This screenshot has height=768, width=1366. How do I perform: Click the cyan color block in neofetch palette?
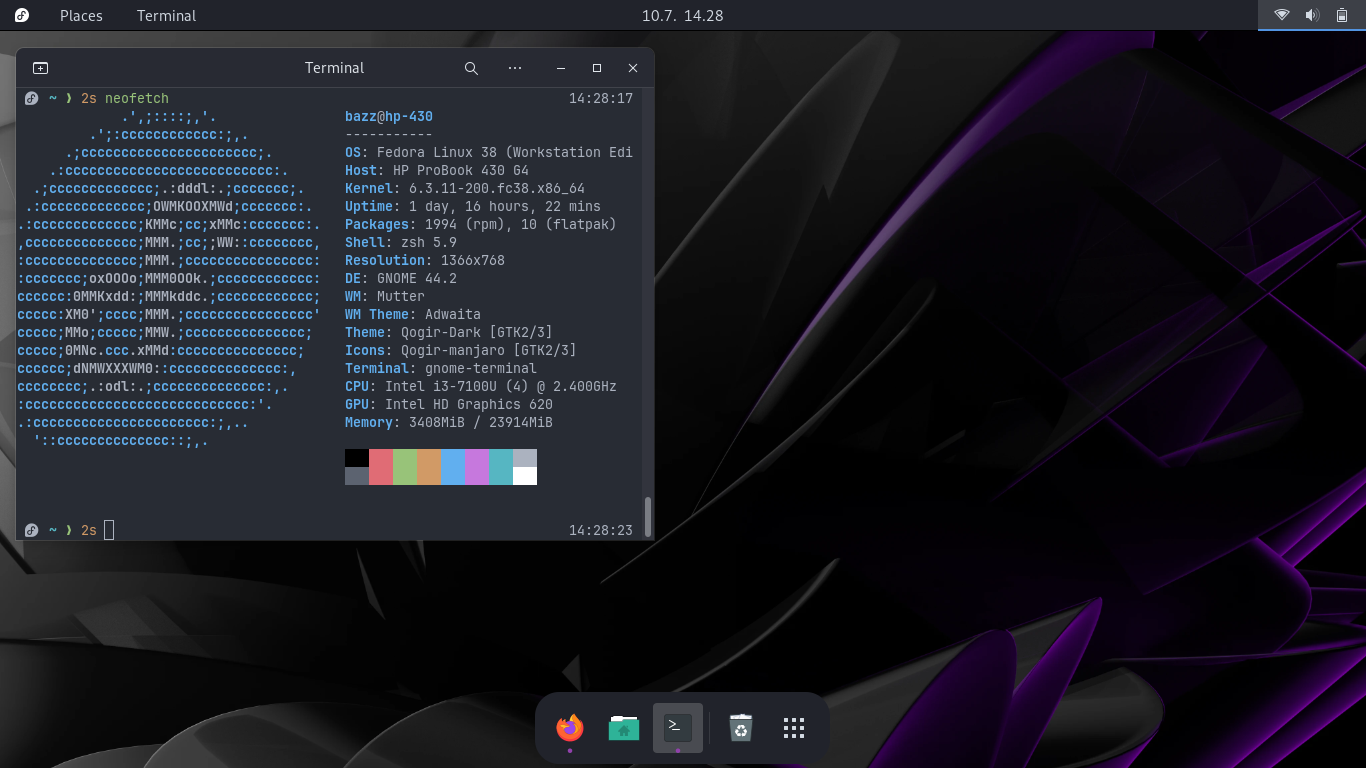[501, 467]
